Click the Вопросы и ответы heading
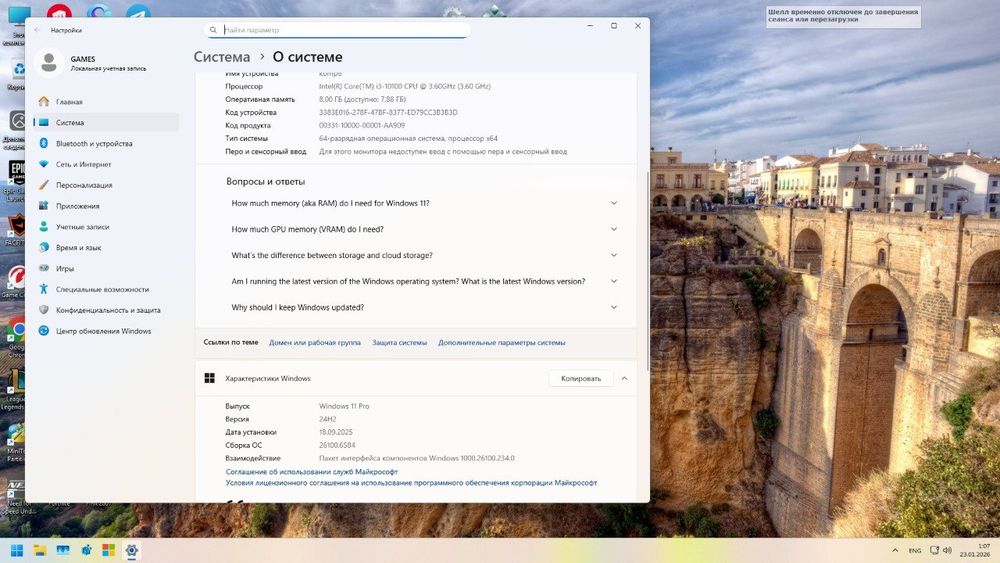 (x=265, y=182)
